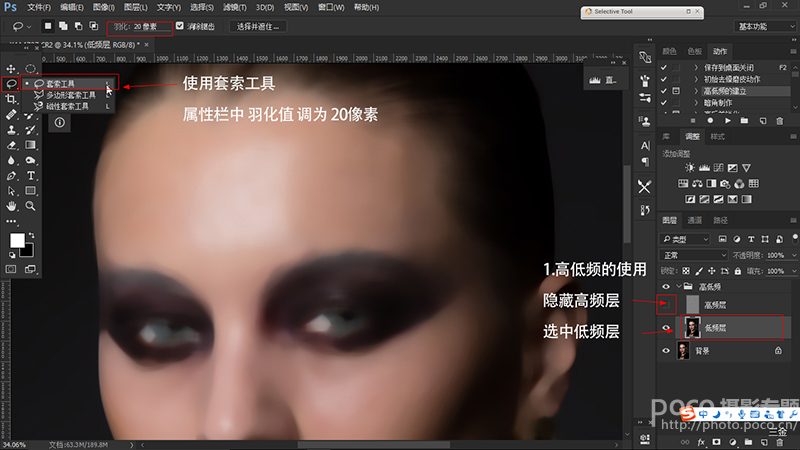This screenshot has height=450, width=800.
Task: Create new layer icon in Layers panel
Action: point(764,442)
